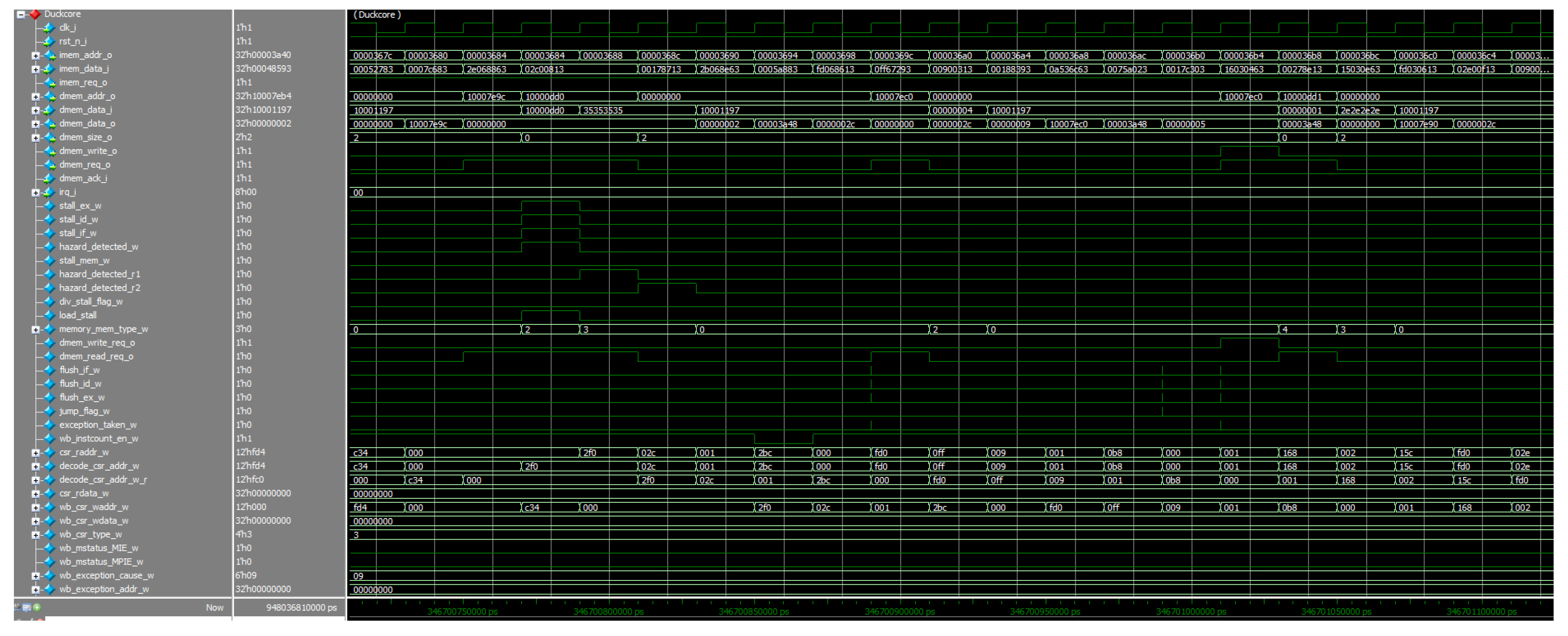This screenshot has height=636, width=1568.
Task: Expand the decode_csr_addr_w_r bus
Action: click(x=35, y=480)
